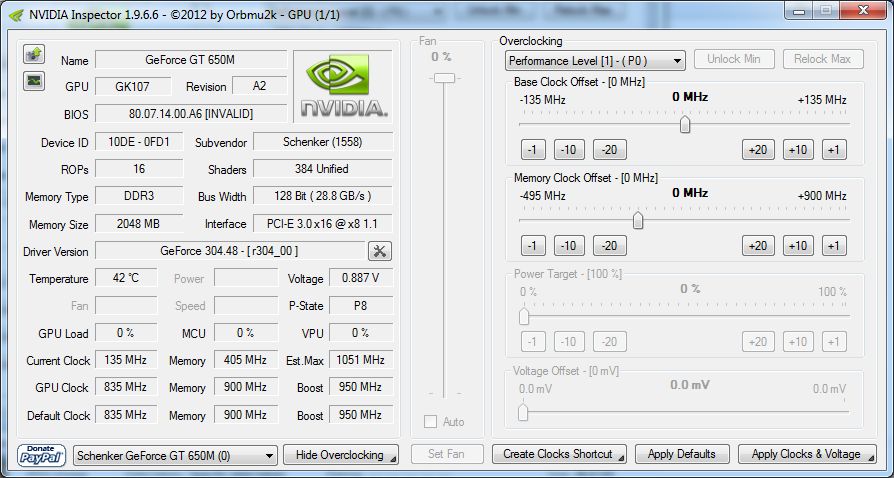Click the Voltage 0.887 V field

click(361, 278)
